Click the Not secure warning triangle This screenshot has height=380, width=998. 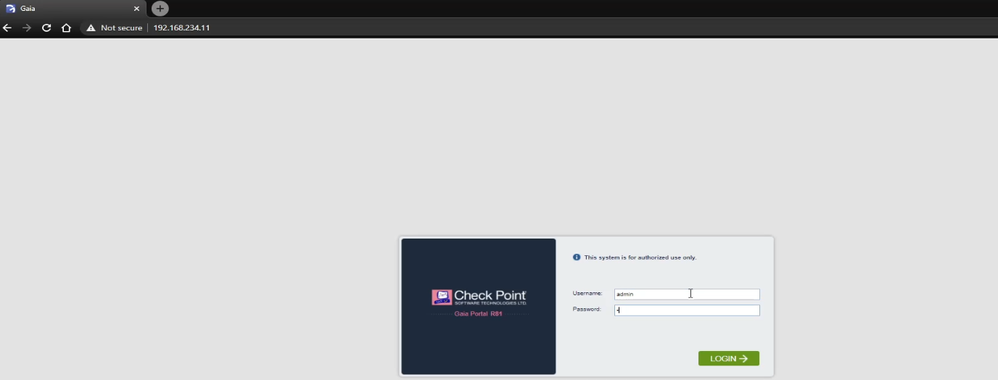pyautogui.click(x=91, y=28)
